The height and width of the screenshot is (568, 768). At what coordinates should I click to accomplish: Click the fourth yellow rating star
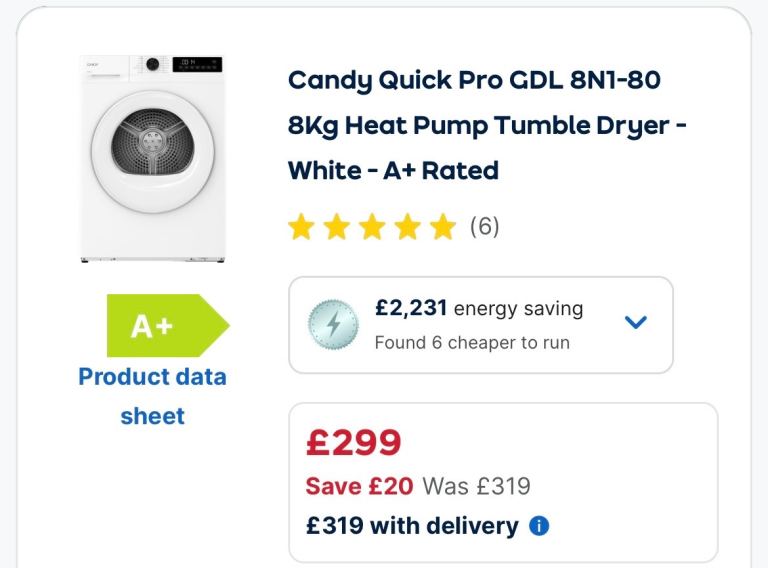click(x=407, y=228)
